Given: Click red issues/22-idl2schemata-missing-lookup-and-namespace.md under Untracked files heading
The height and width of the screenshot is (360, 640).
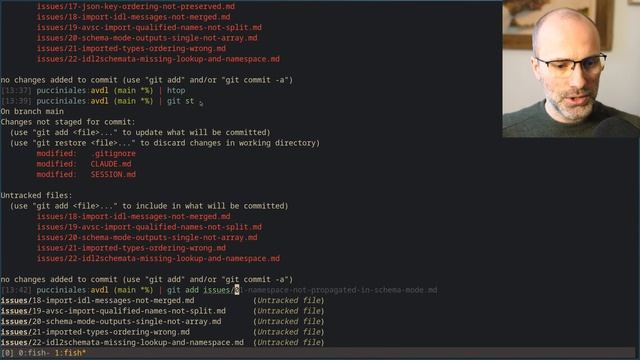Looking at the screenshot, I should tap(158, 259).
